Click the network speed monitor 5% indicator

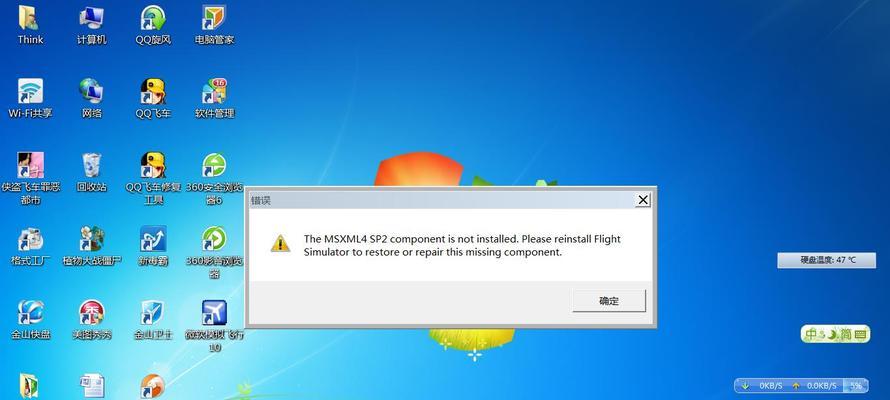[x=856, y=386]
